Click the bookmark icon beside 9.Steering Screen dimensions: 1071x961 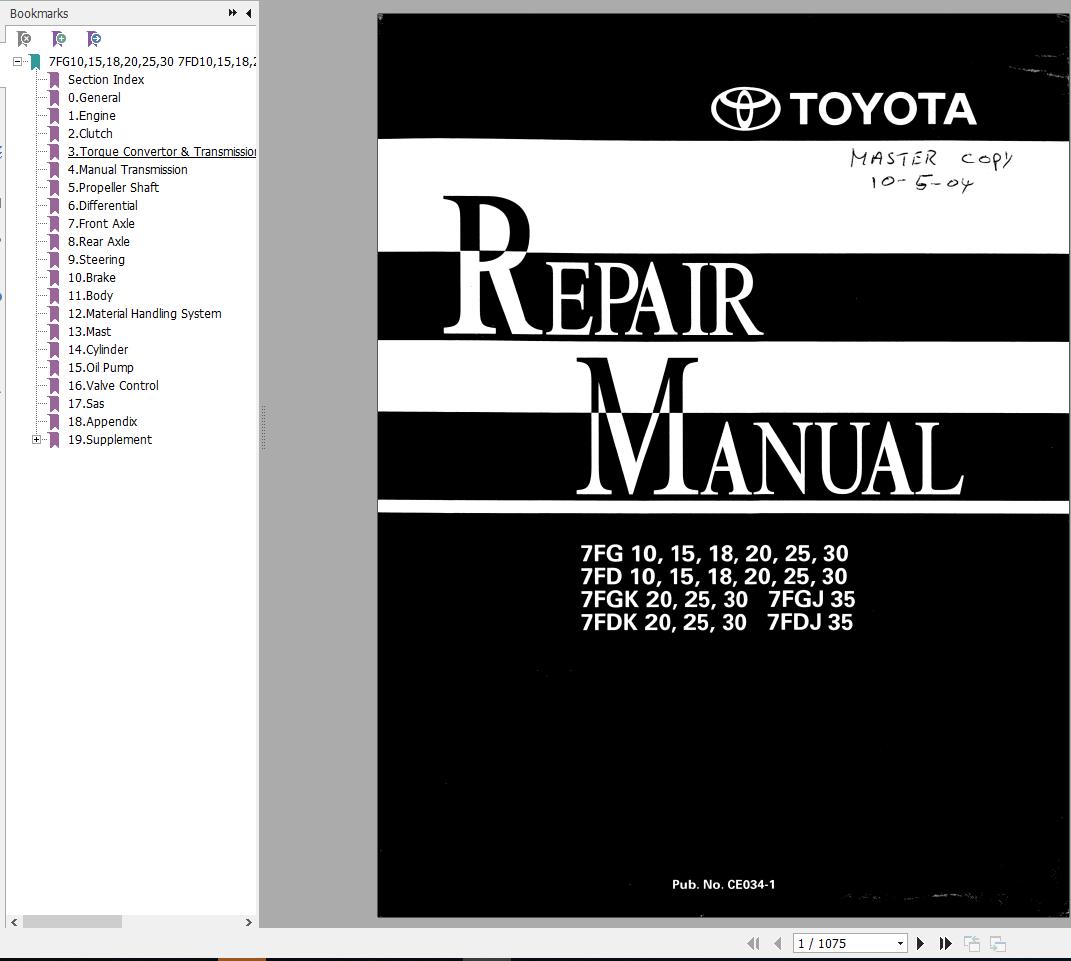(55, 260)
